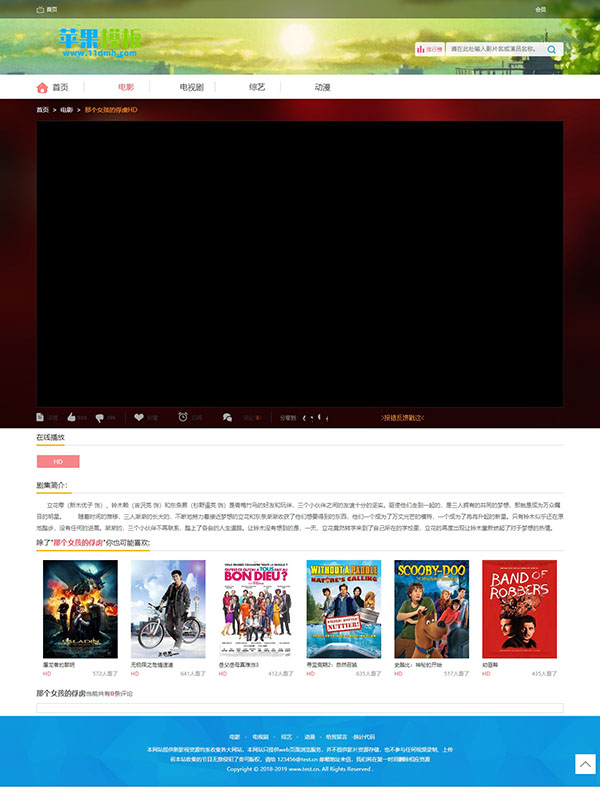This screenshot has height=792, width=600.
Task: Click the heart favorite icon below player
Action: coord(139,417)
